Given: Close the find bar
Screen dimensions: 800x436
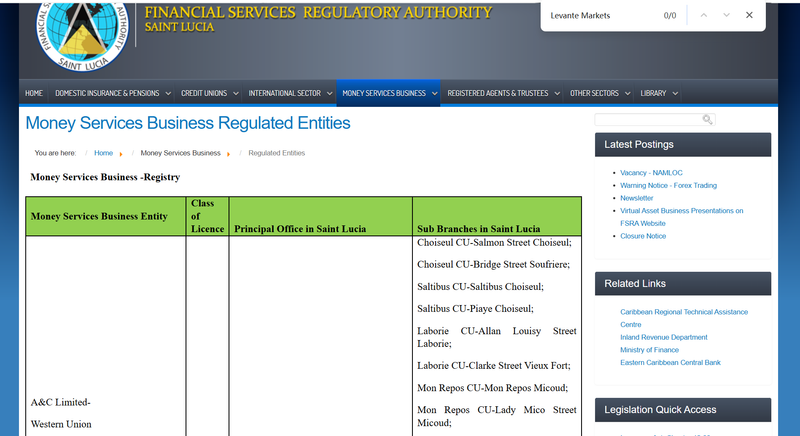Looking at the screenshot, I should 749,15.
